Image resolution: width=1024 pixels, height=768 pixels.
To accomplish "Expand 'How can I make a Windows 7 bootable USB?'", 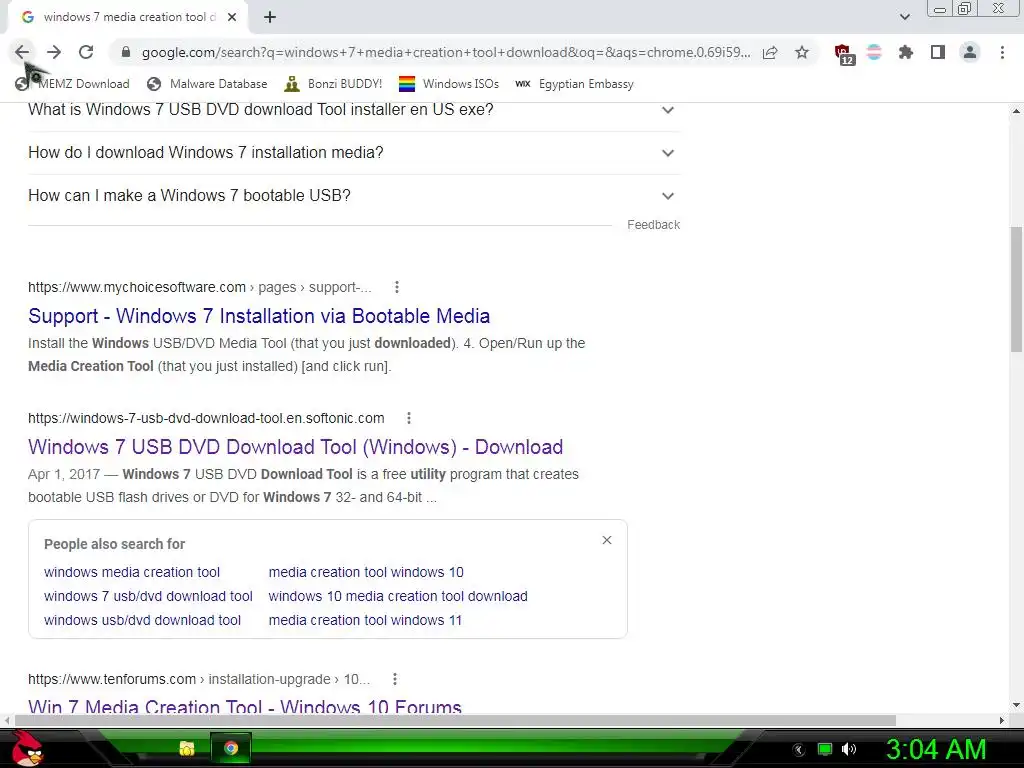I will 354,196.
